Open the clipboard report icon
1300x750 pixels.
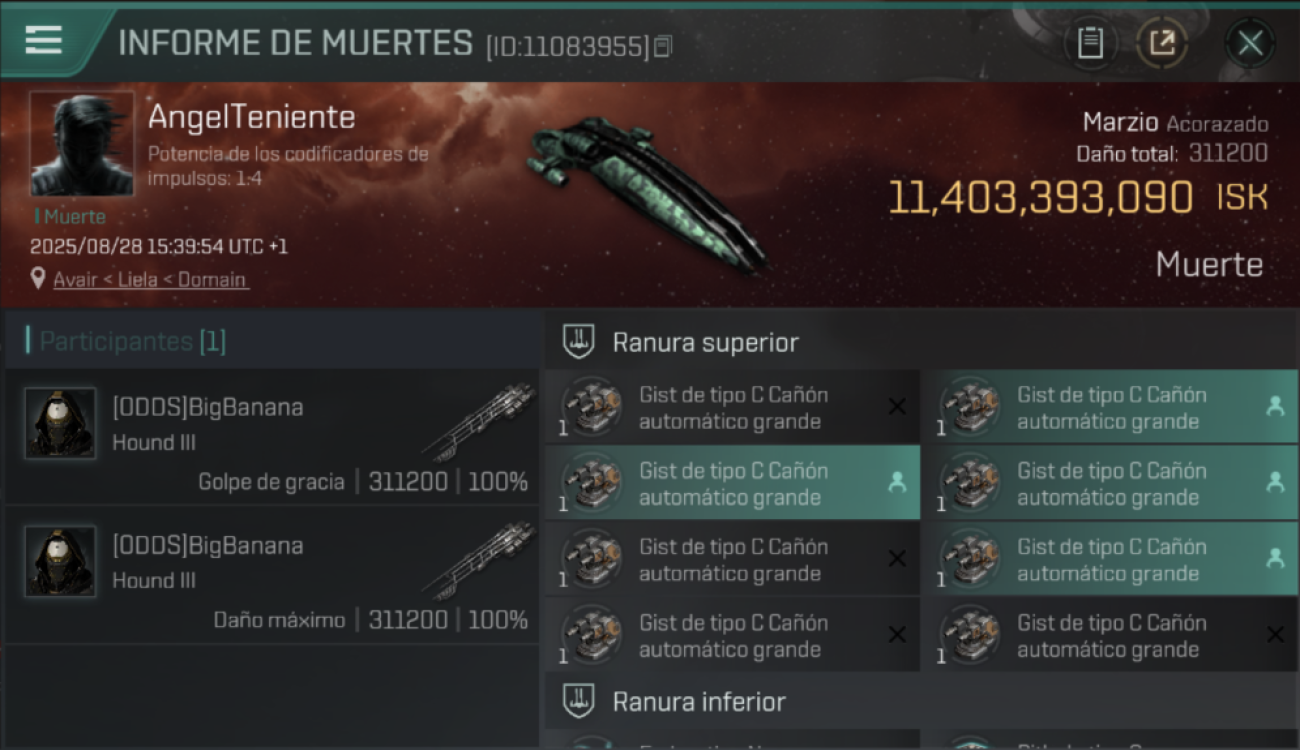coord(1090,43)
